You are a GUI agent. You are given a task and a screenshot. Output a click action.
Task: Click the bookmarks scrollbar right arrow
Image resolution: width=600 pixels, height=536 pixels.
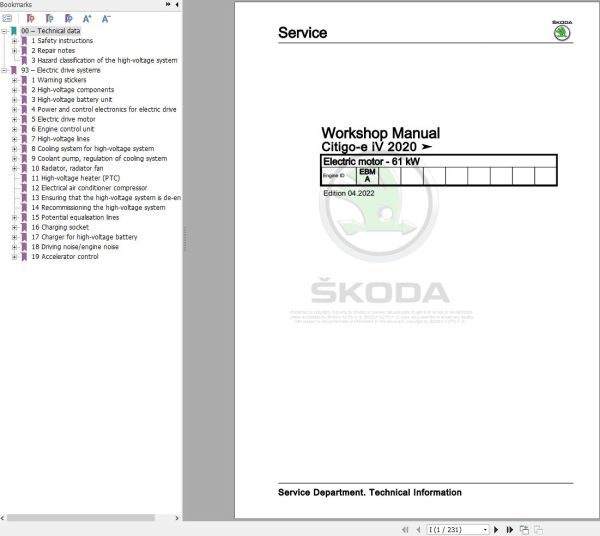point(177,518)
